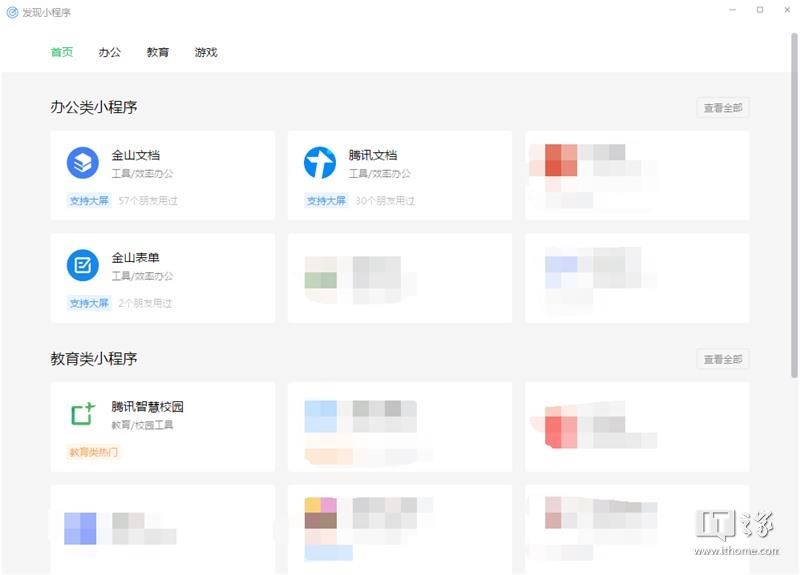The height and width of the screenshot is (575, 800).
Task: Open the 金山表单 blue form icon
Action: [x=83, y=265]
